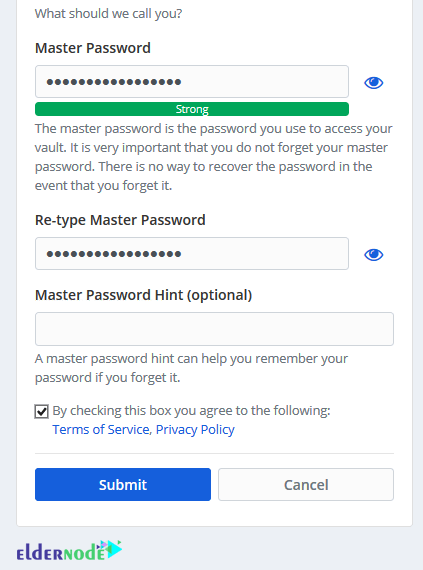Open the Privacy Policy link
The image size is (423, 570).
point(195,430)
